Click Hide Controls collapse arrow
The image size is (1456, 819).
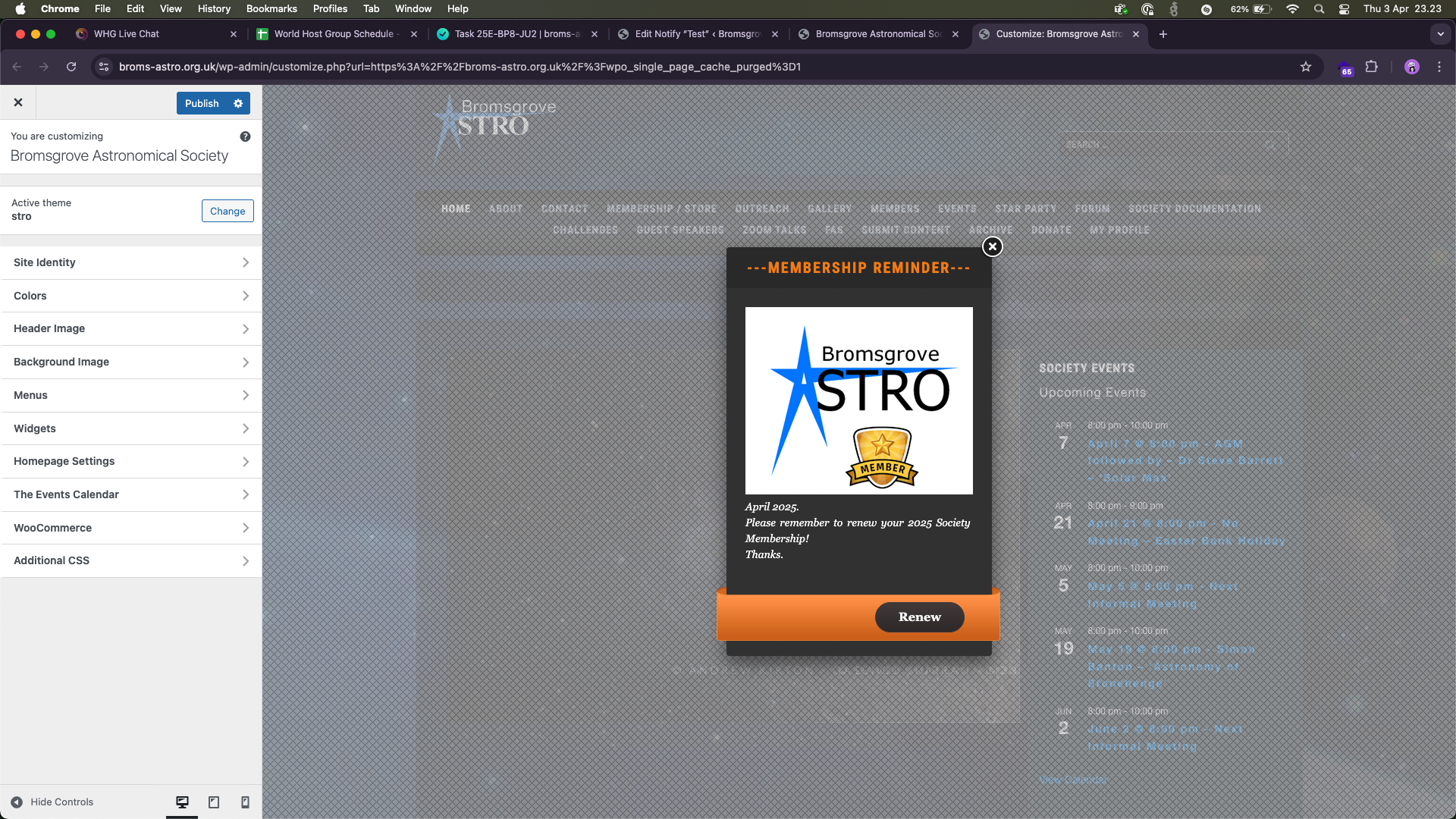click(17, 802)
